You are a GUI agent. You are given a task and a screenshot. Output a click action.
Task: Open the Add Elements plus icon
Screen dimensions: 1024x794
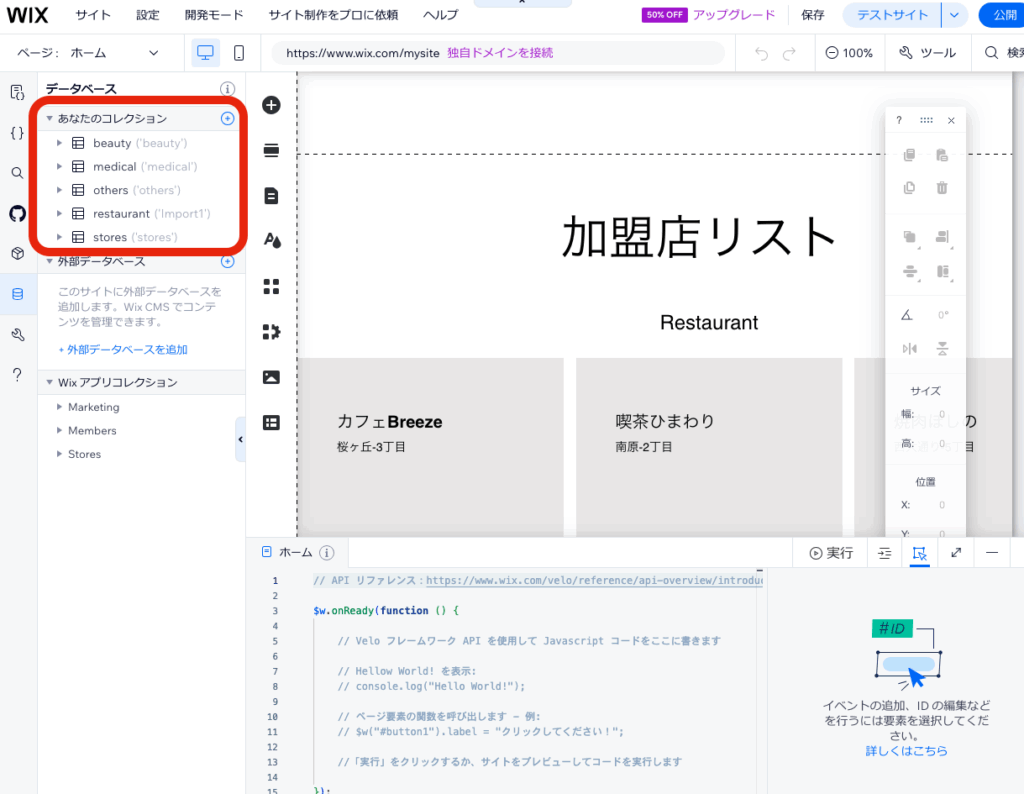pos(271,105)
